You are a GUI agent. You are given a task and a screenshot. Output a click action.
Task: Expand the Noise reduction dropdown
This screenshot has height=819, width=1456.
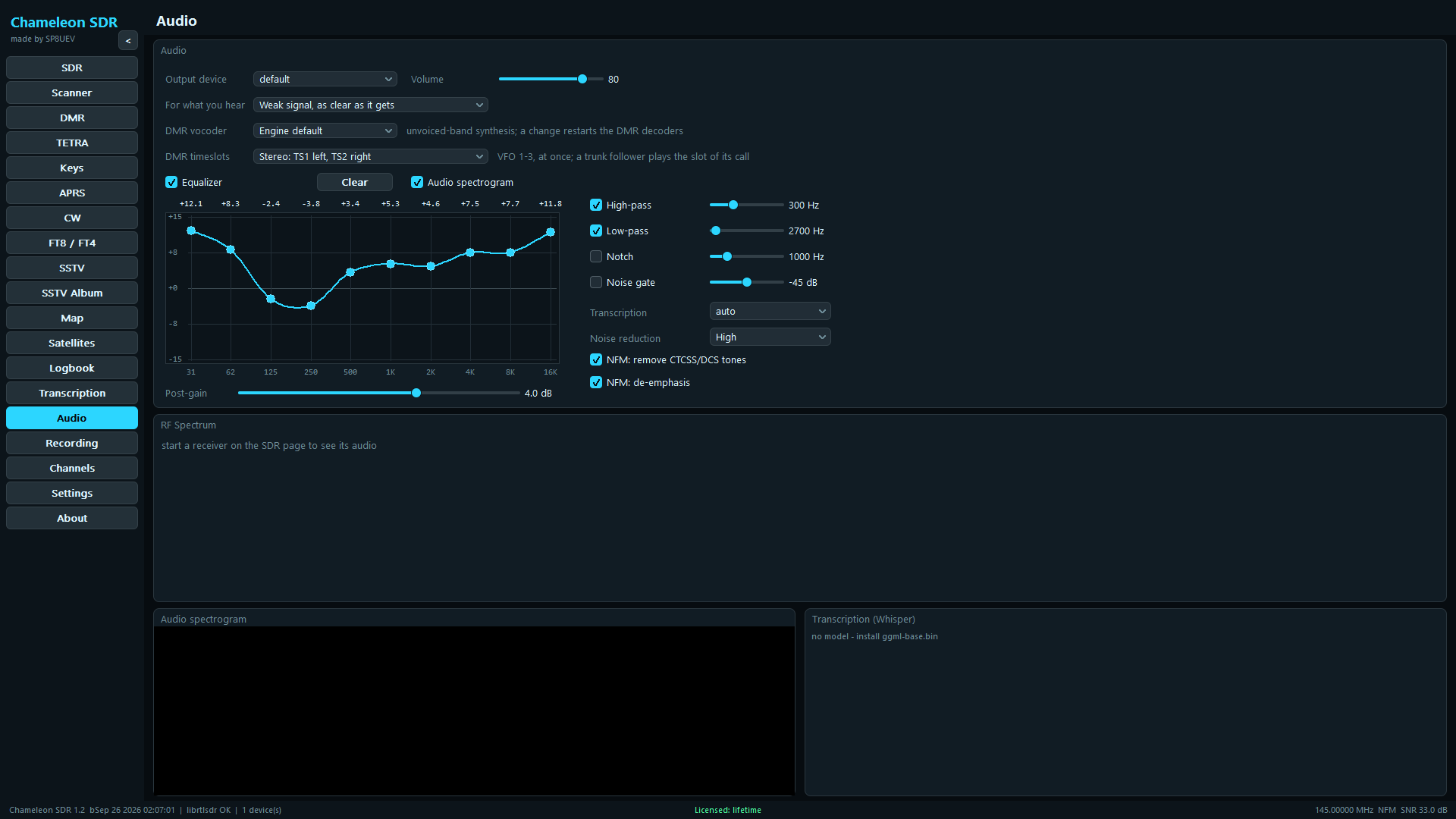coord(770,337)
